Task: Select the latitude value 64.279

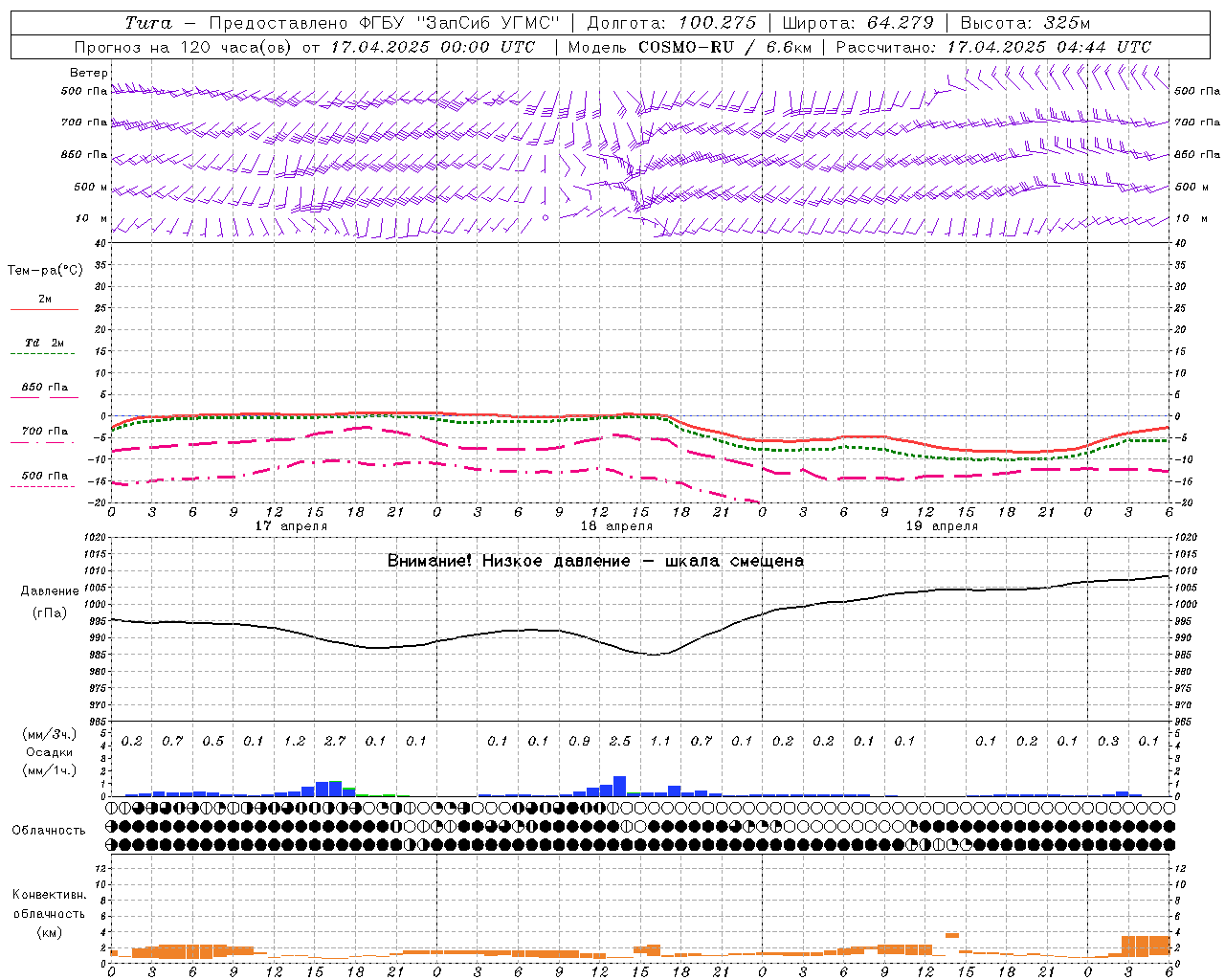Action: [x=900, y=23]
